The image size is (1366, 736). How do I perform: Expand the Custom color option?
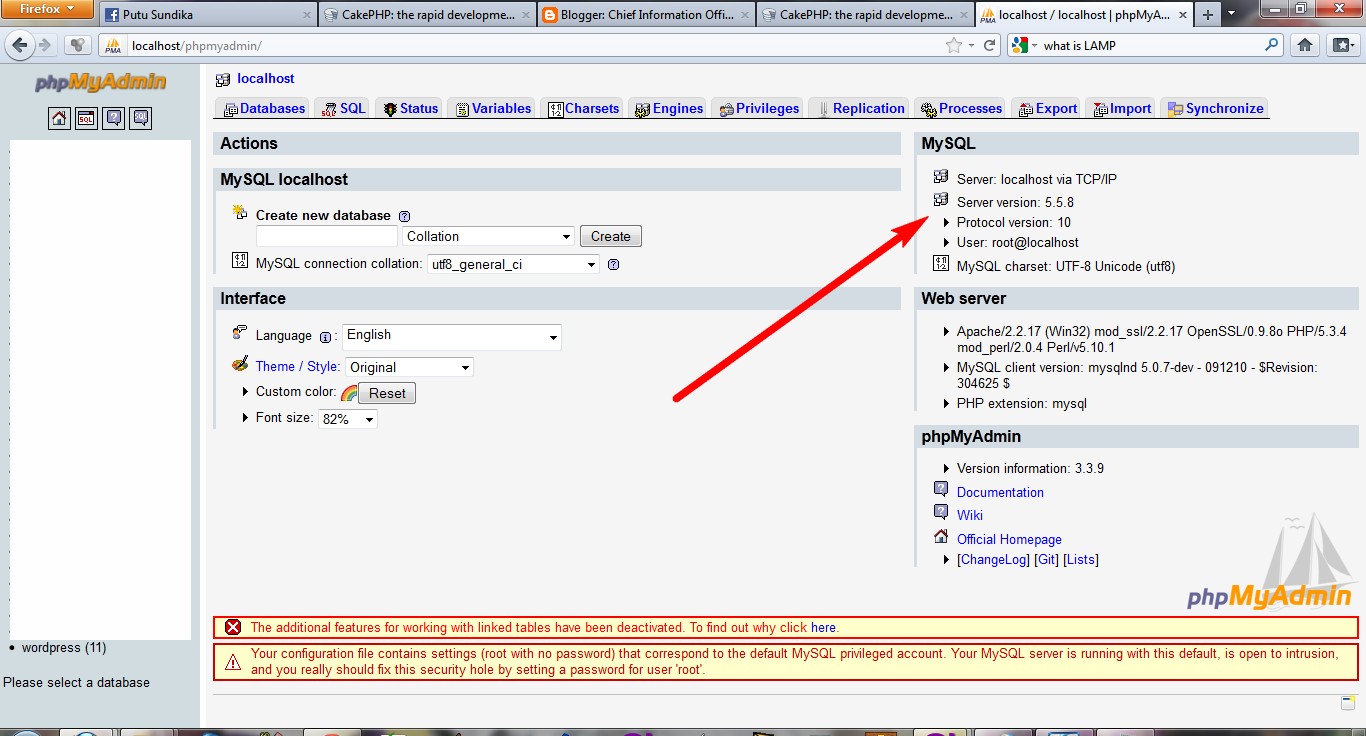point(244,392)
